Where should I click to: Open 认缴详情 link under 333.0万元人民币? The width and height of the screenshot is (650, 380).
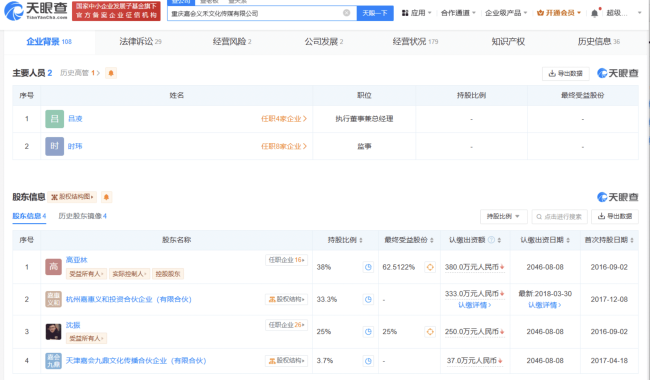[475, 305]
